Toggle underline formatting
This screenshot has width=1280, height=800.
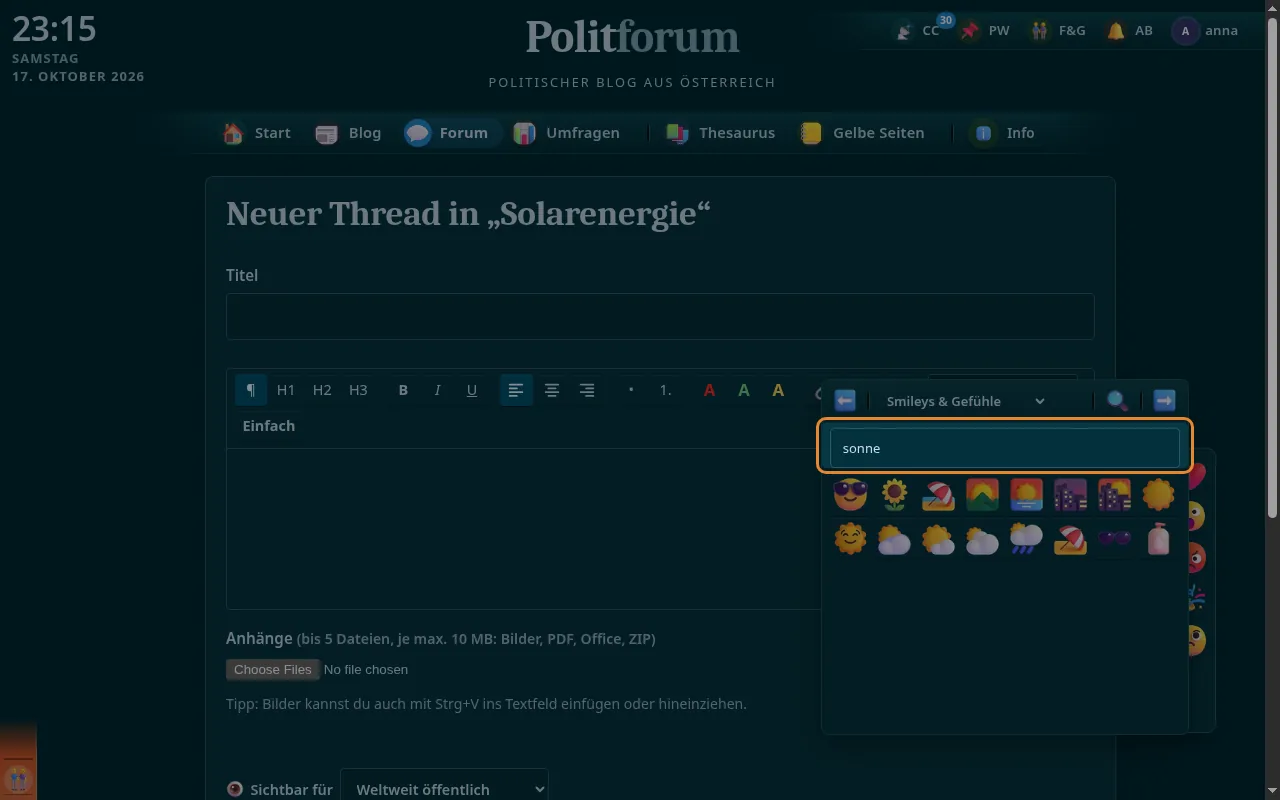pyautogui.click(x=472, y=390)
